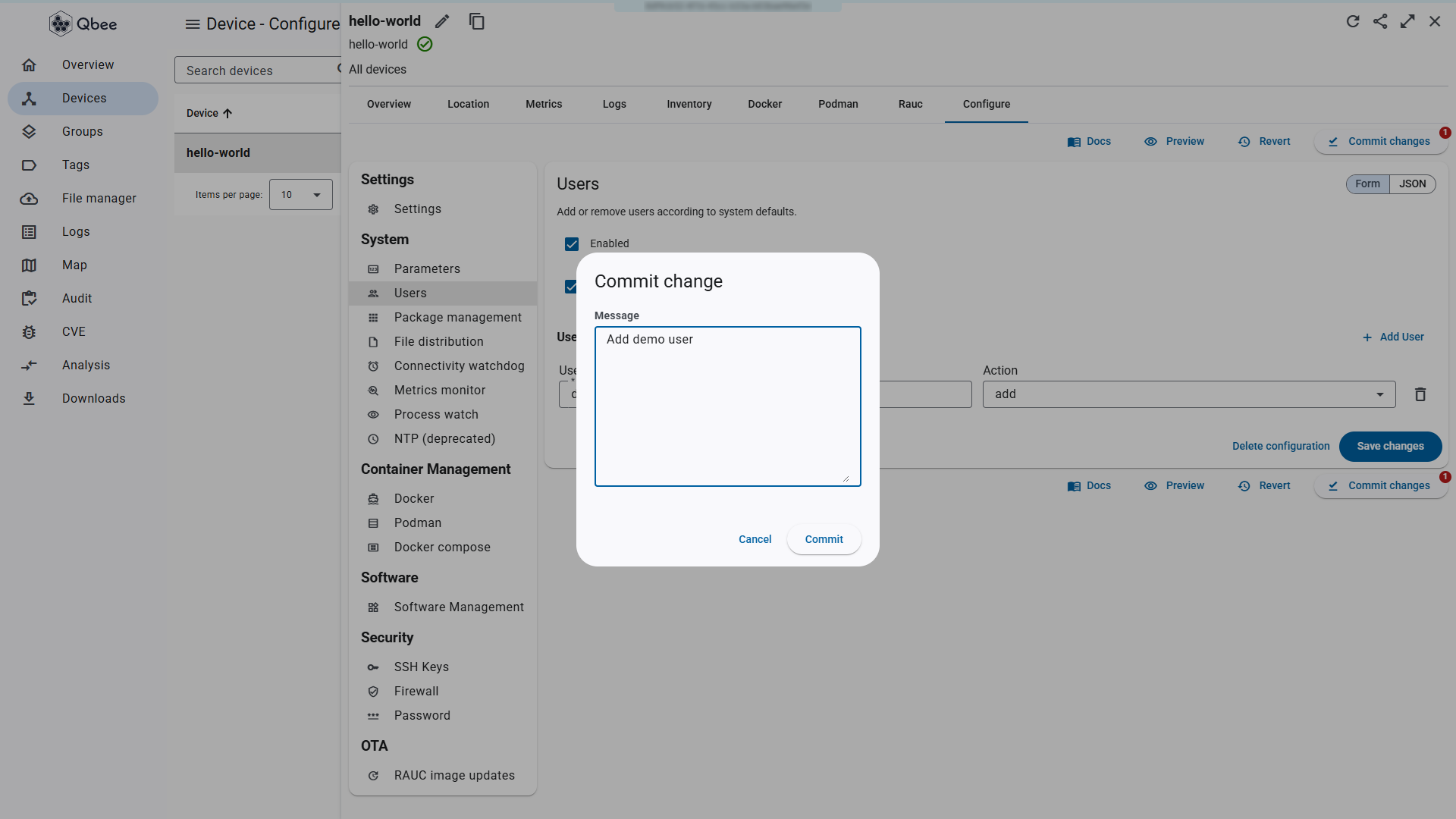
Task: Sort by the Device column header arrow
Action: 227,114
